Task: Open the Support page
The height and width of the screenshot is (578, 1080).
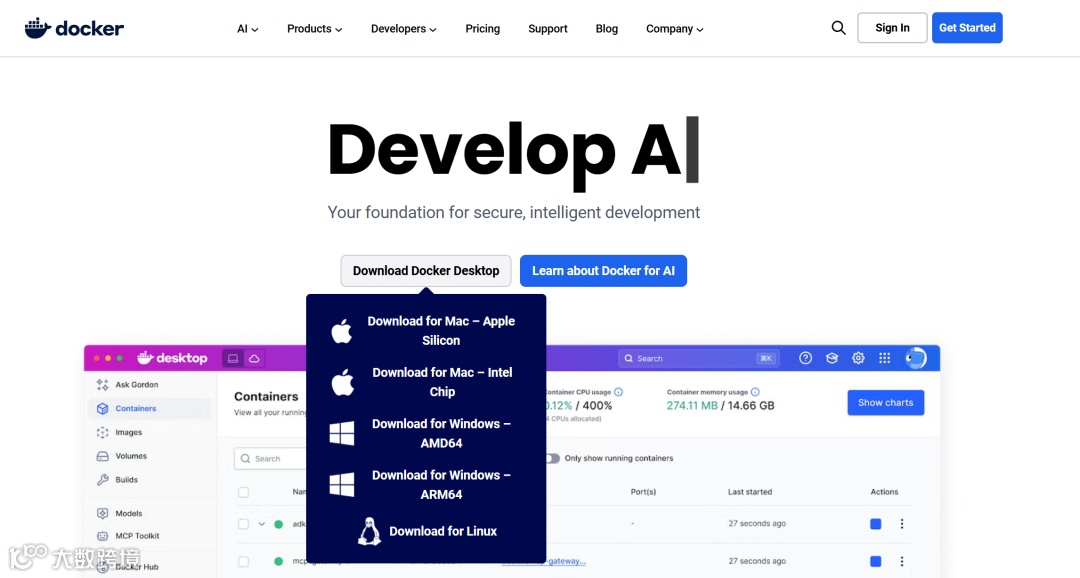Action: (548, 29)
